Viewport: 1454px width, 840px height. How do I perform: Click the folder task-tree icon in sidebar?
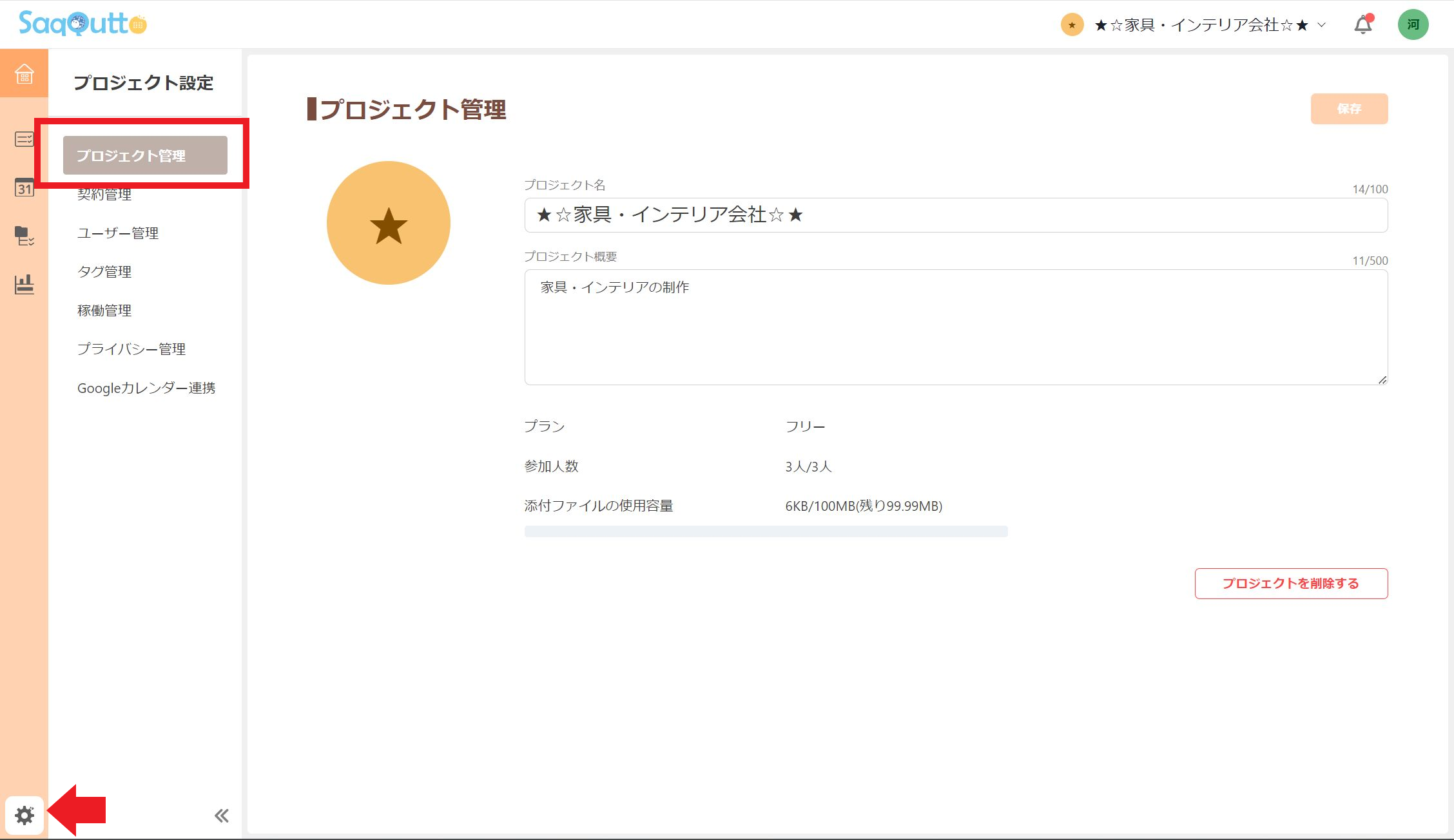pos(24,237)
